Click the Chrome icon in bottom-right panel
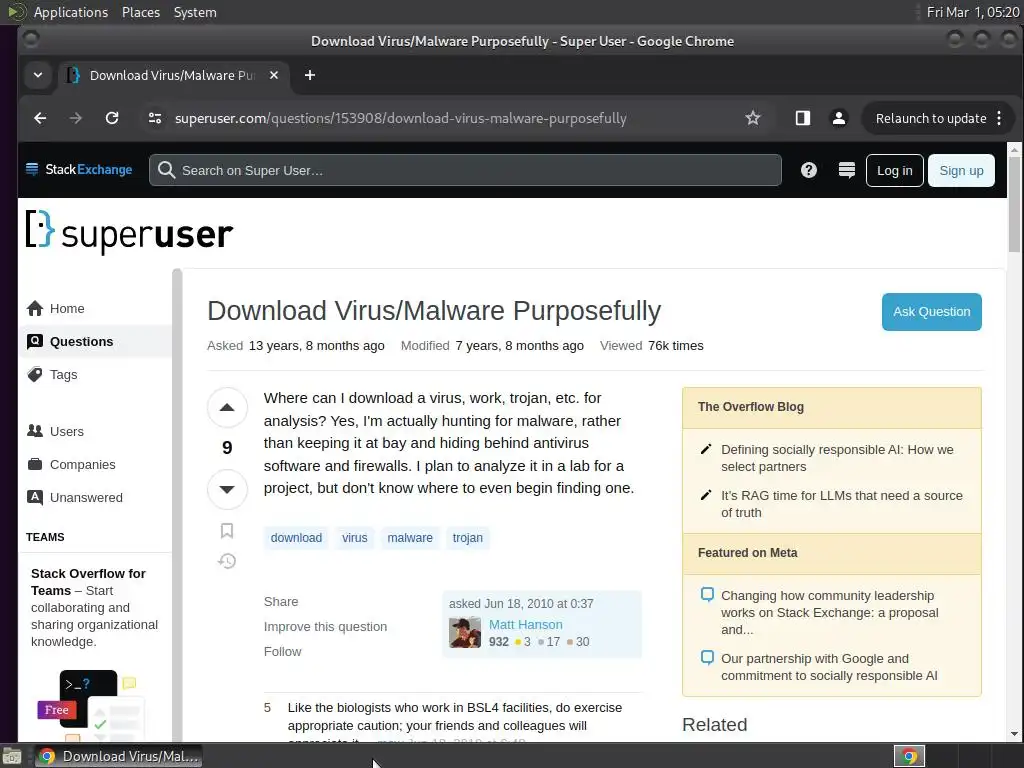The height and width of the screenshot is (768, 1024). (x=909, y=756)
